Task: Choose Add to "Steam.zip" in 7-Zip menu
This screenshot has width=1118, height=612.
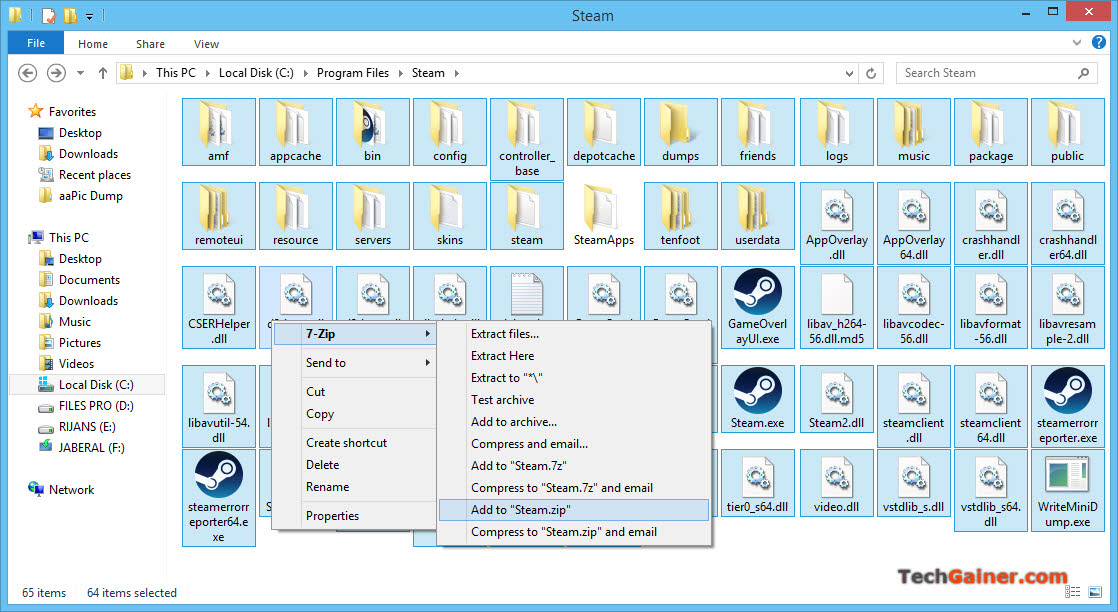Action: tap(520, 510)
